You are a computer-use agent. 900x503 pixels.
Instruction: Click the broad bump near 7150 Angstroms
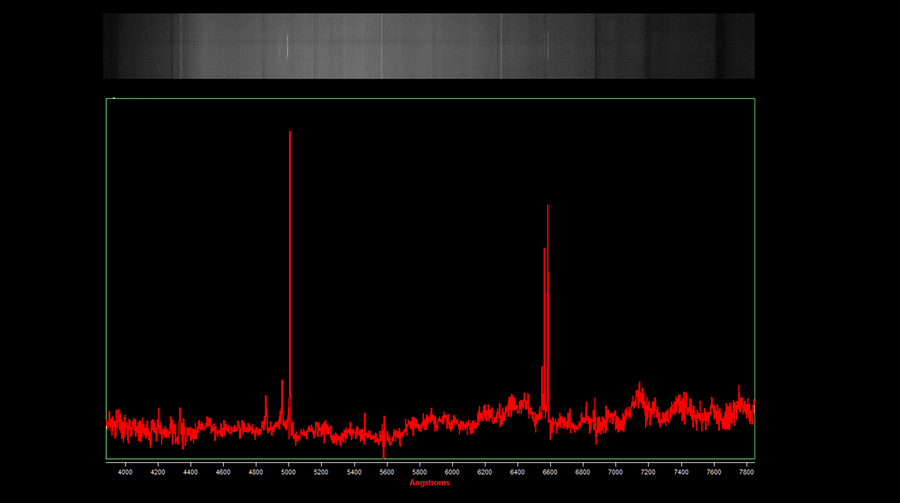639,389
